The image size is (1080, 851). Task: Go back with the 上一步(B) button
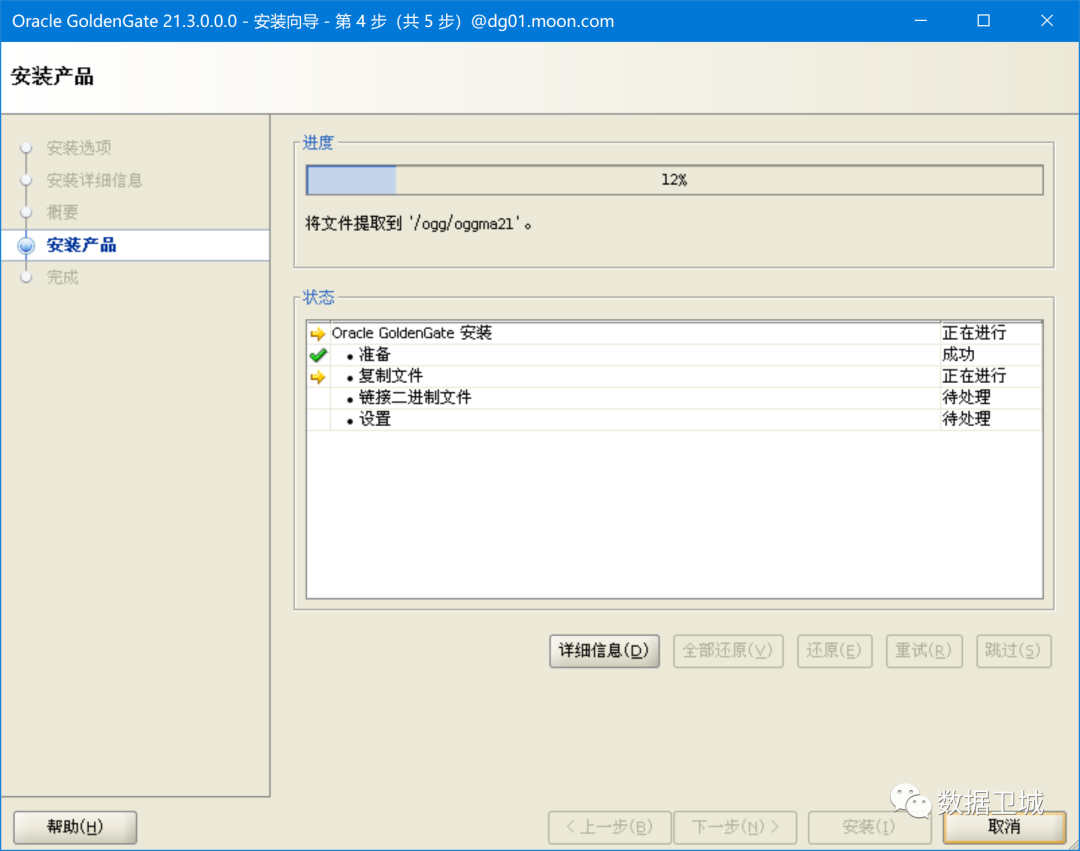tap(610, 827)
